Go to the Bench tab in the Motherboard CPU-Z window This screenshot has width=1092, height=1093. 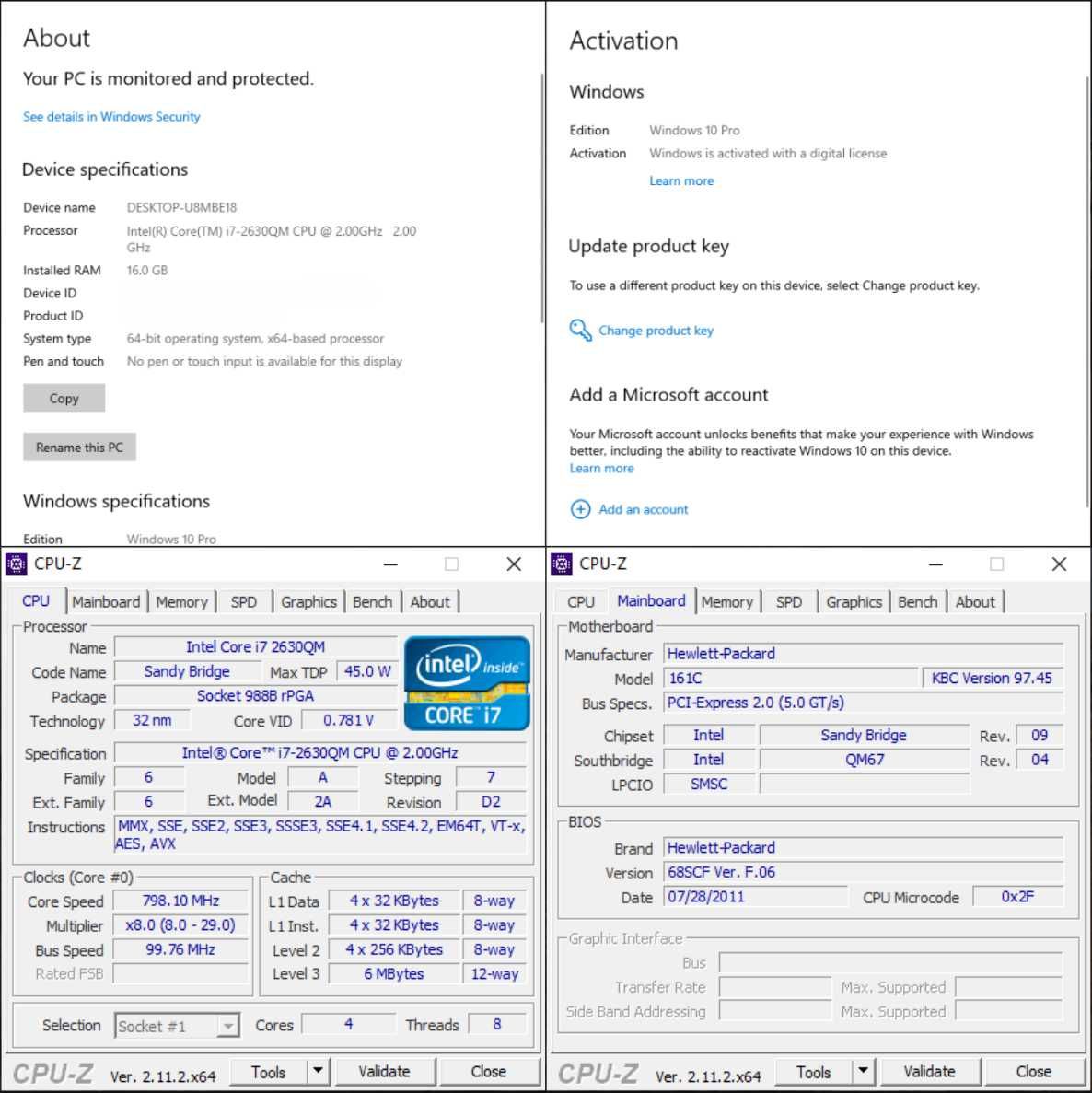[x=918, y=601]
